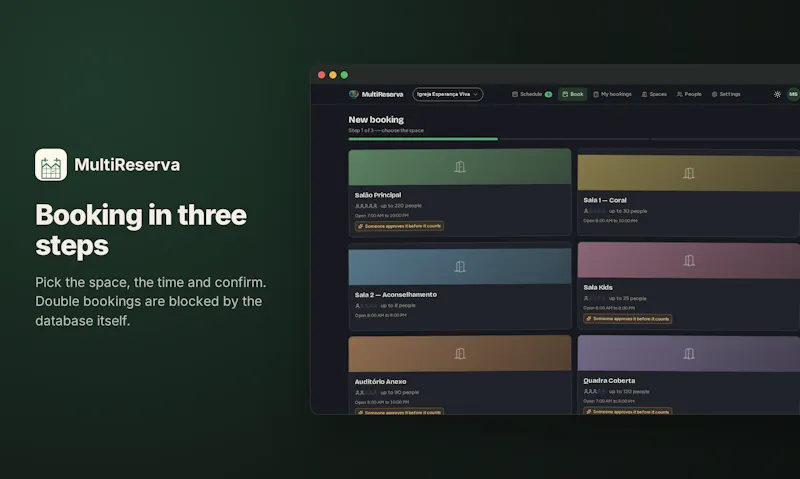Click door icon on Sala 2 — Aconselhamento card
Viewport: 800px width, 479px height.
(460, 266)
